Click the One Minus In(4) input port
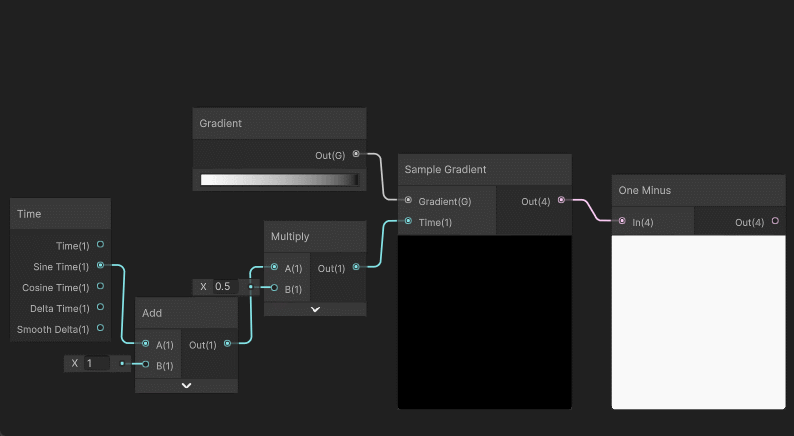The width and height of the screenshot is (794, 436). (x=622, y=221)
